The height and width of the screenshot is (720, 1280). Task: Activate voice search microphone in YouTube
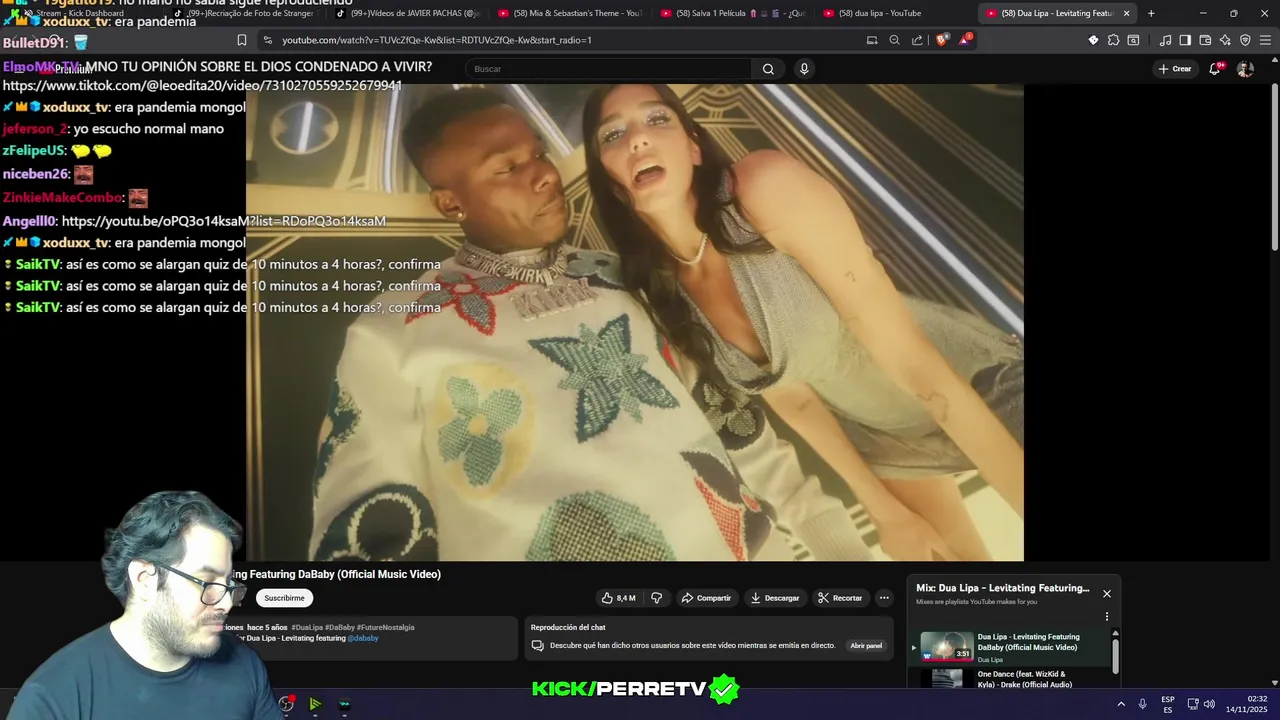[804, 69]
